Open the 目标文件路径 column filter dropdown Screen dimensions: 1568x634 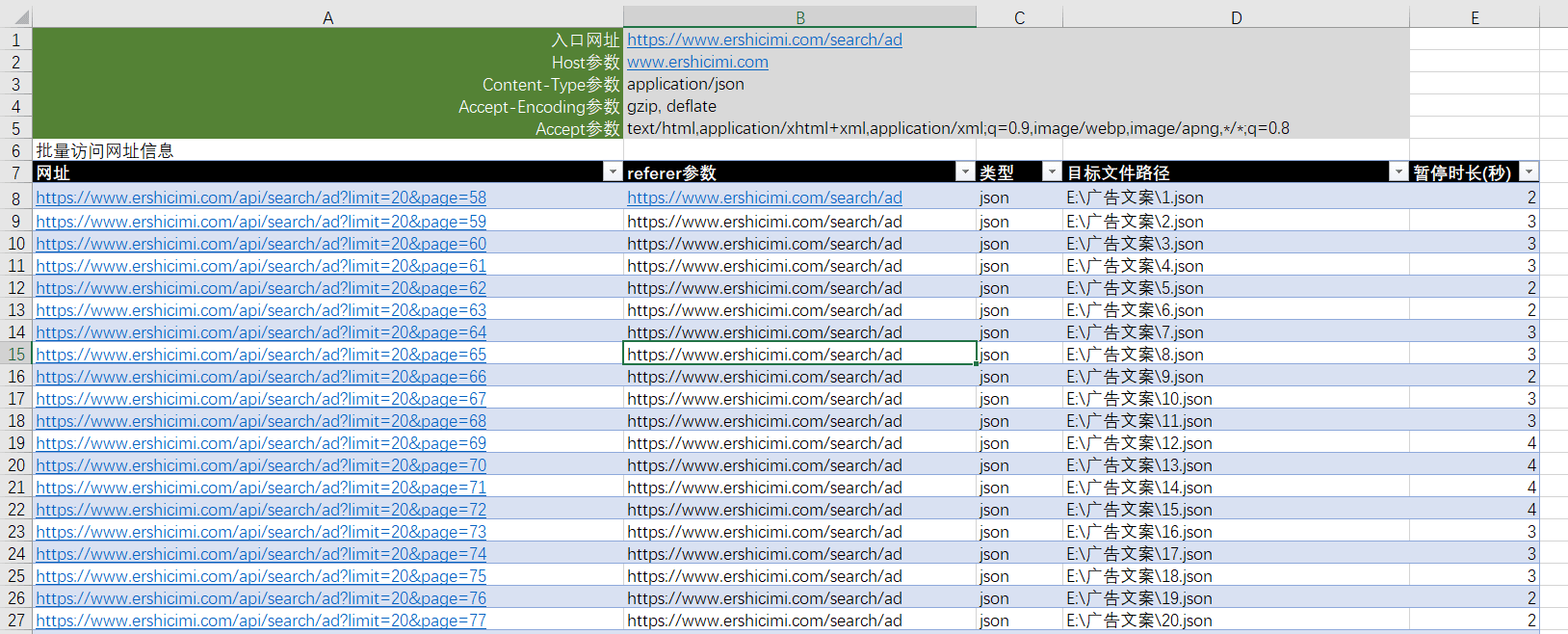click(x=1398, y=172)
